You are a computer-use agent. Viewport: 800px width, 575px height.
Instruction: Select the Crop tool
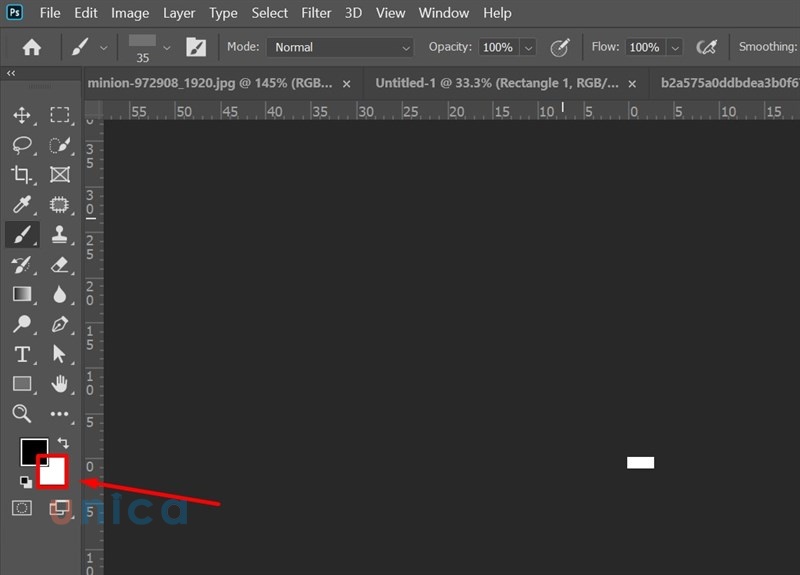(22, 174)
